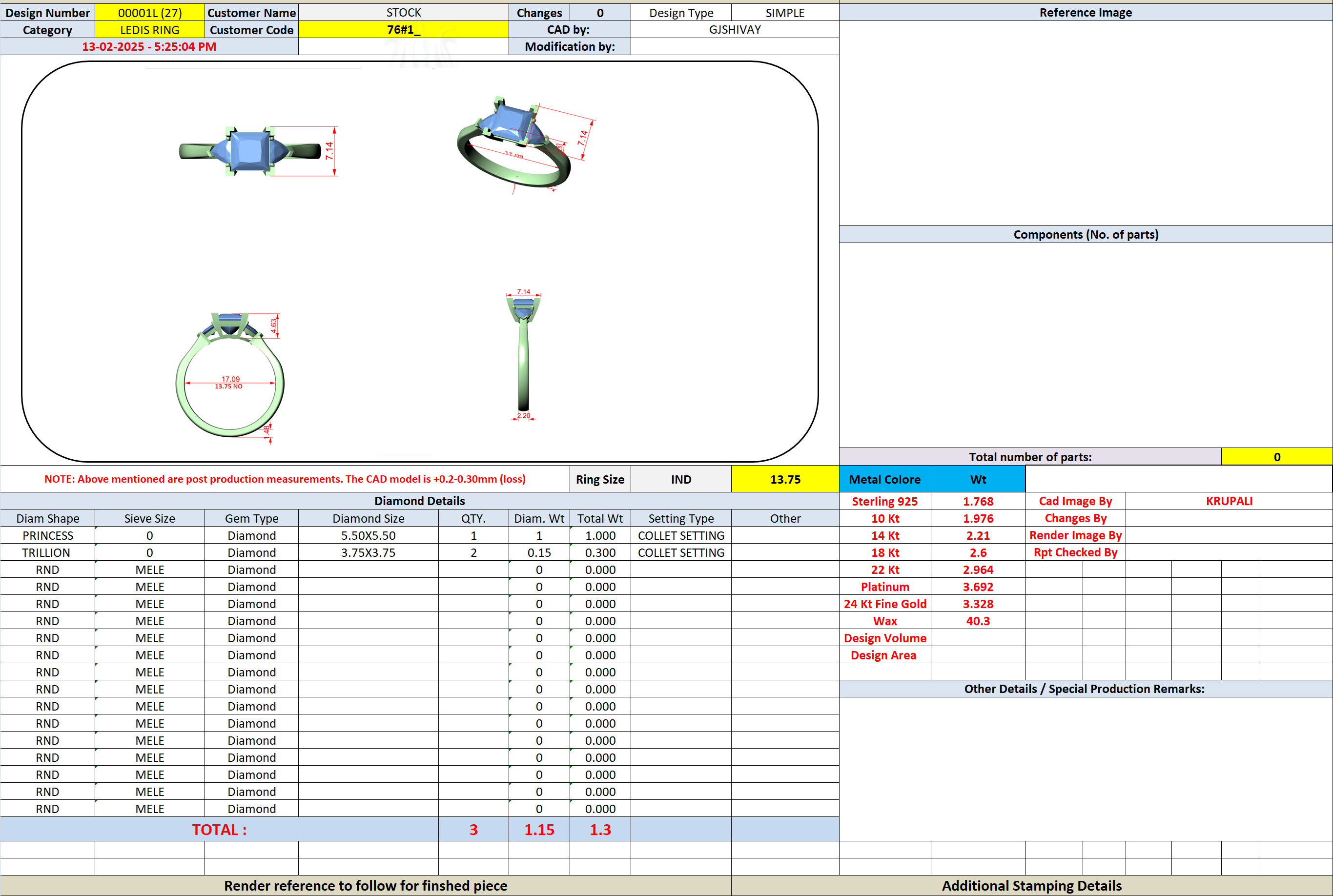Click the empty Modification by value cell
This screenshot has height=896, width=1333.
(735, 47)
